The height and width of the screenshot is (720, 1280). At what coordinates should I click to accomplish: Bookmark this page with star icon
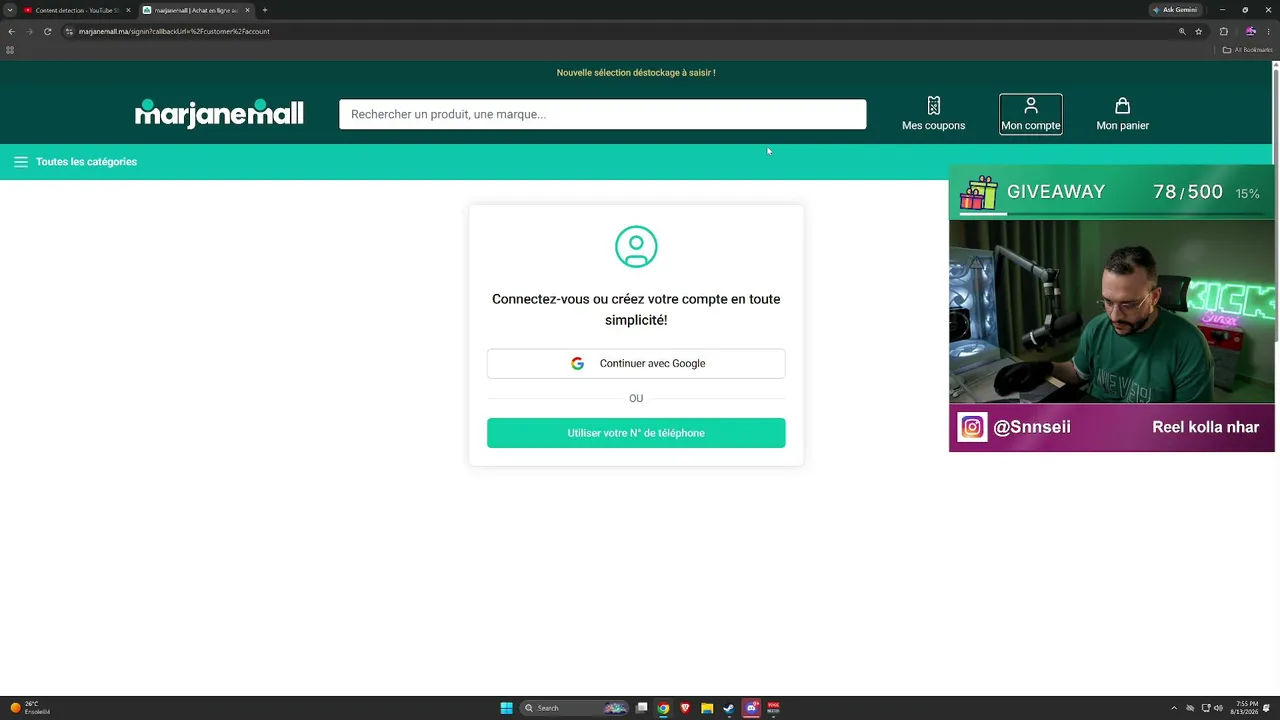(x=1198, y=31)
